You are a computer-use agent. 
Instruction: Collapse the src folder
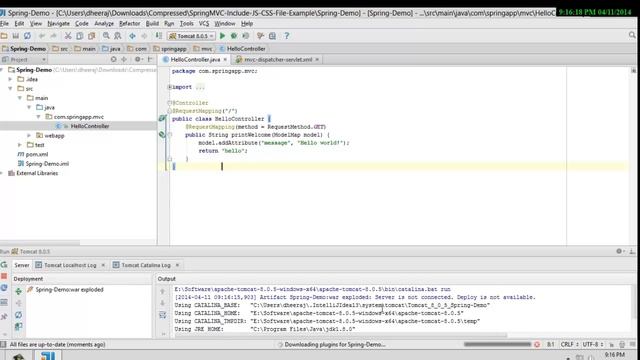pyautogui.click(x=11, y=89)
